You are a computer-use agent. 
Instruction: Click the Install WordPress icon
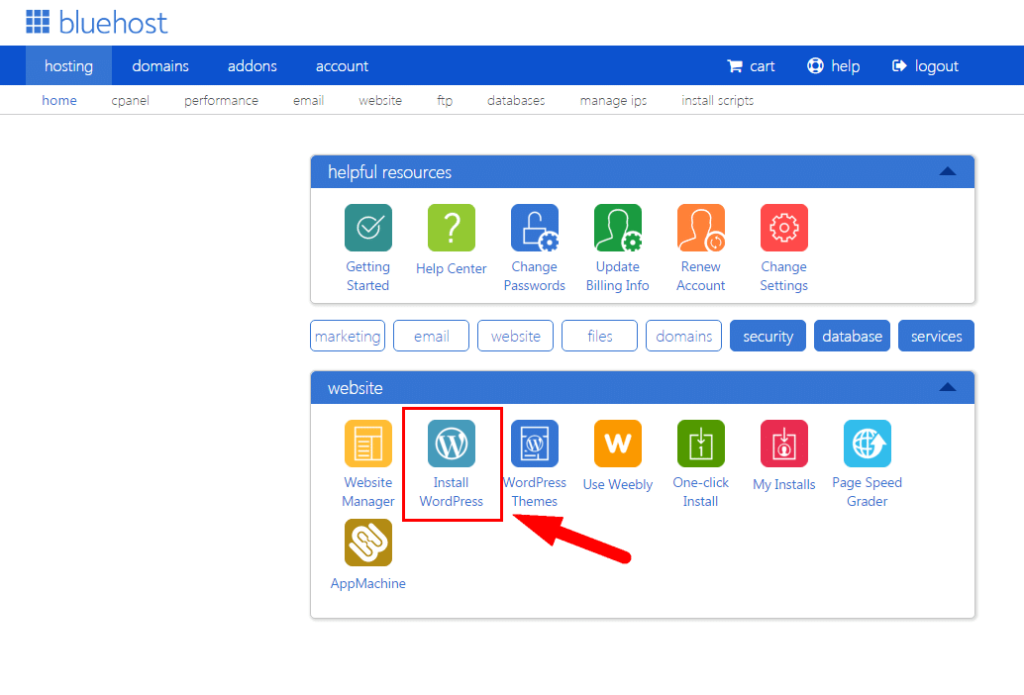coord(451,444)
